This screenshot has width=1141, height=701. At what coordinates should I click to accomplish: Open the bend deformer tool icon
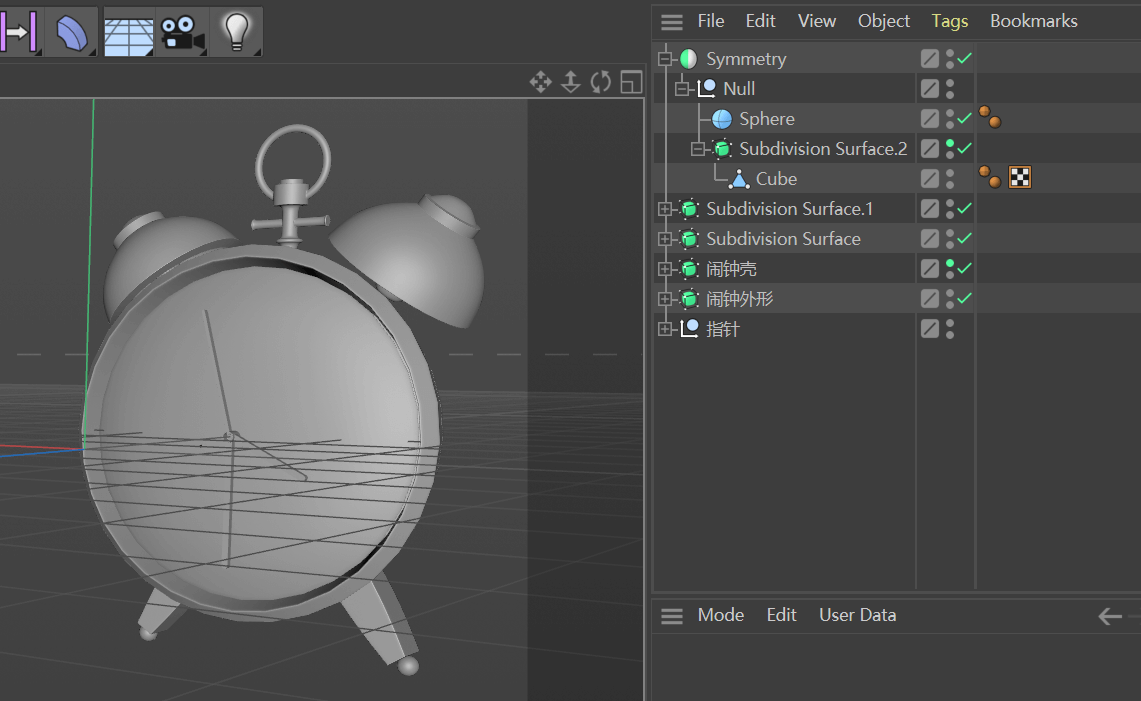pyautogui.click(x=72, y=32)
